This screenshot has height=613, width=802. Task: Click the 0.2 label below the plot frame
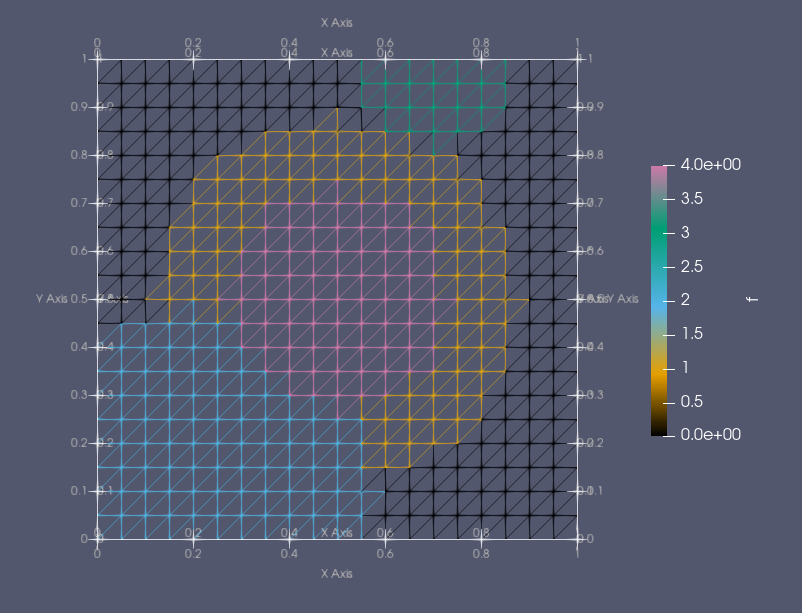point(193,554)
